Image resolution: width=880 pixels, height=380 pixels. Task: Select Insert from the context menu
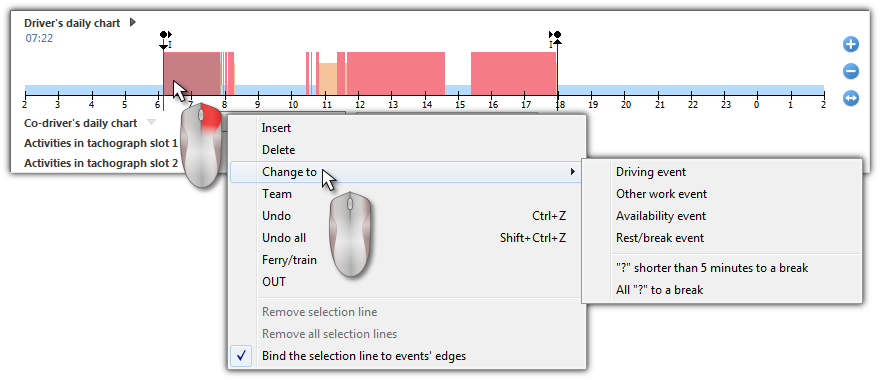(276, 128)
